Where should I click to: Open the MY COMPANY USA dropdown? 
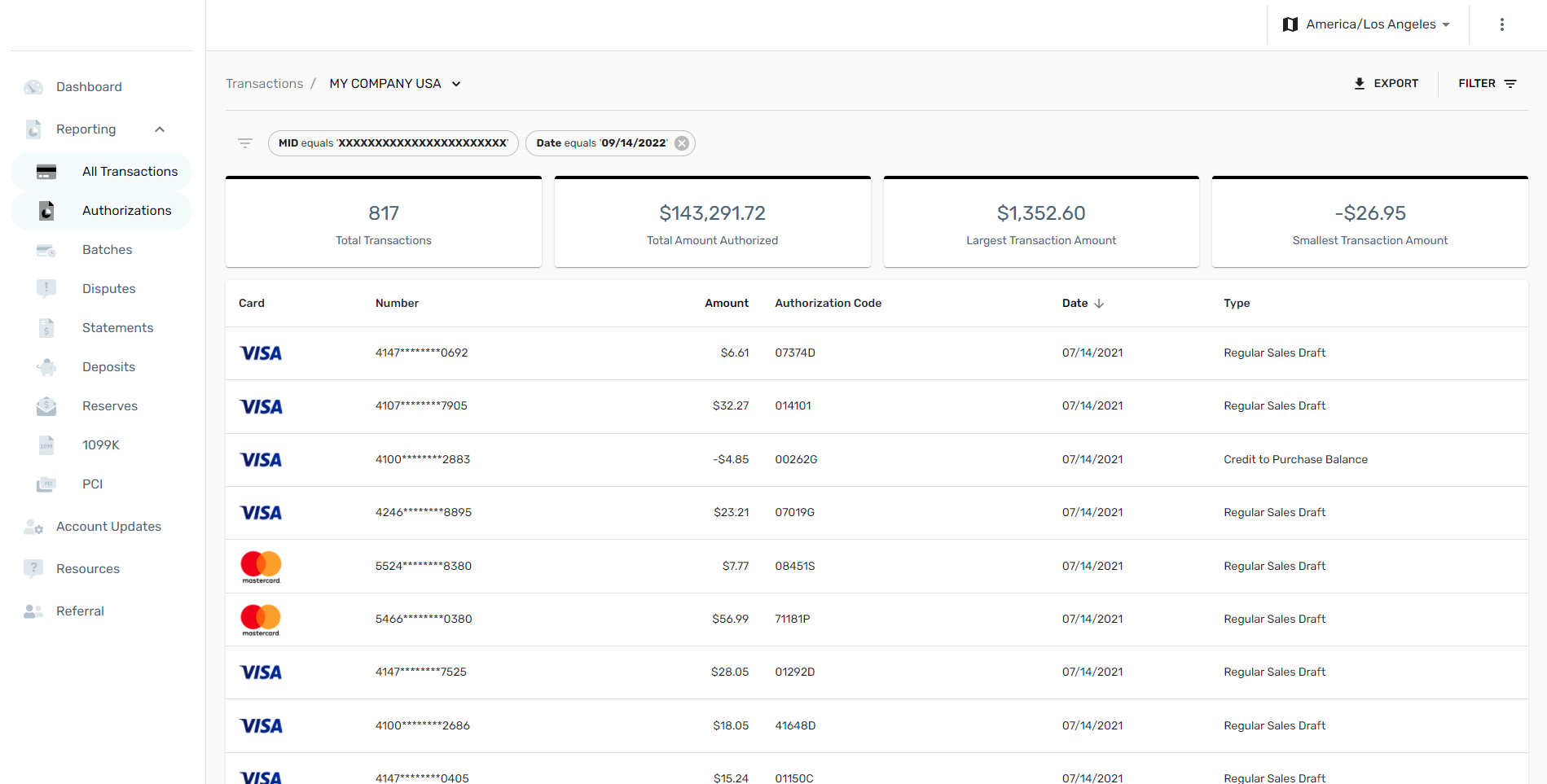tap(395, 84)
